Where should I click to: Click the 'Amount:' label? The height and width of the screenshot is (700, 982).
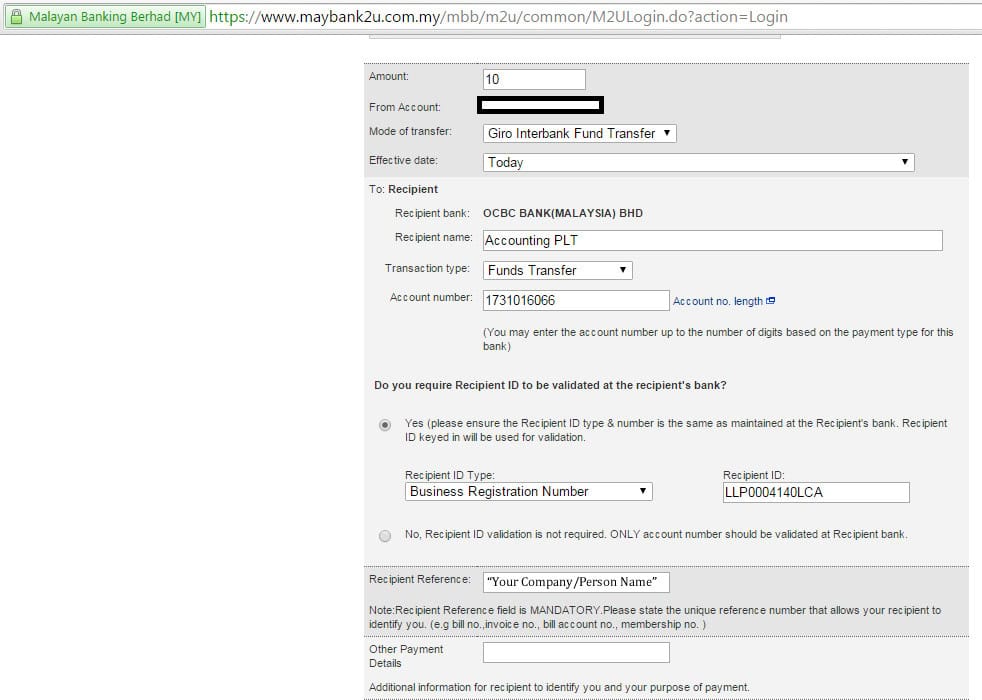point(389,76)
